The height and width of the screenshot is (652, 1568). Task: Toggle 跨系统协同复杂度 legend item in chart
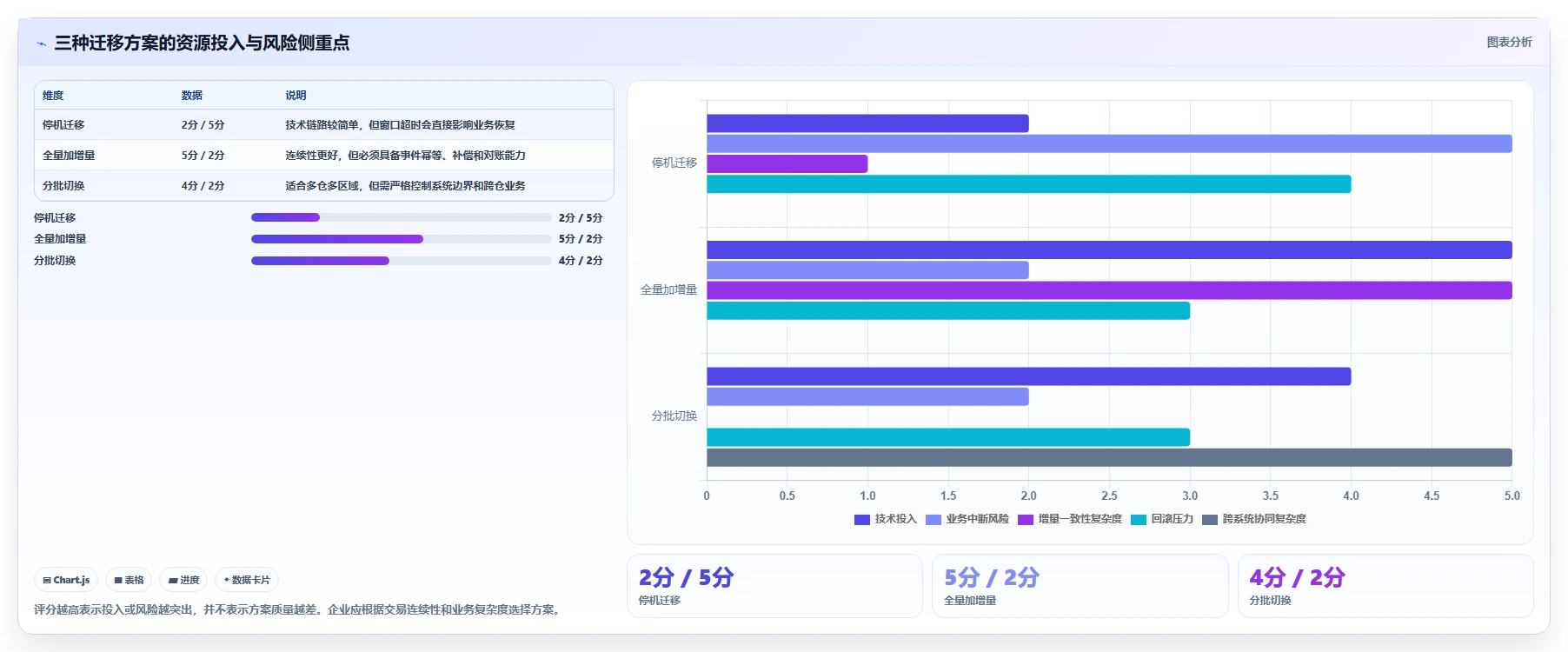(x=1254, y=519)
